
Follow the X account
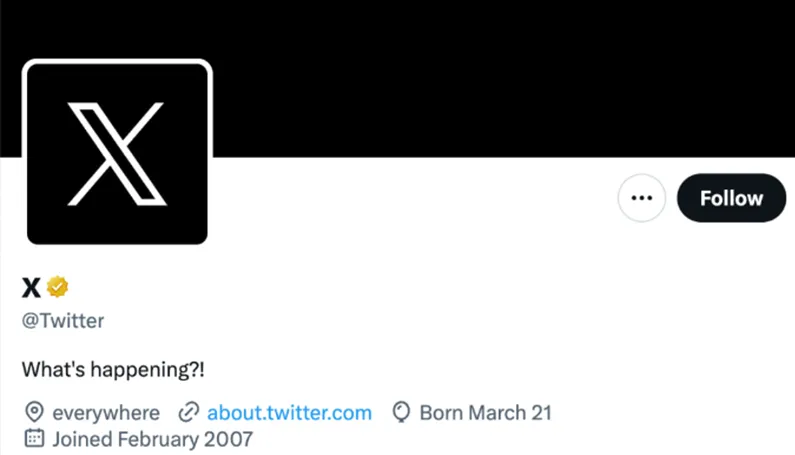731,198
